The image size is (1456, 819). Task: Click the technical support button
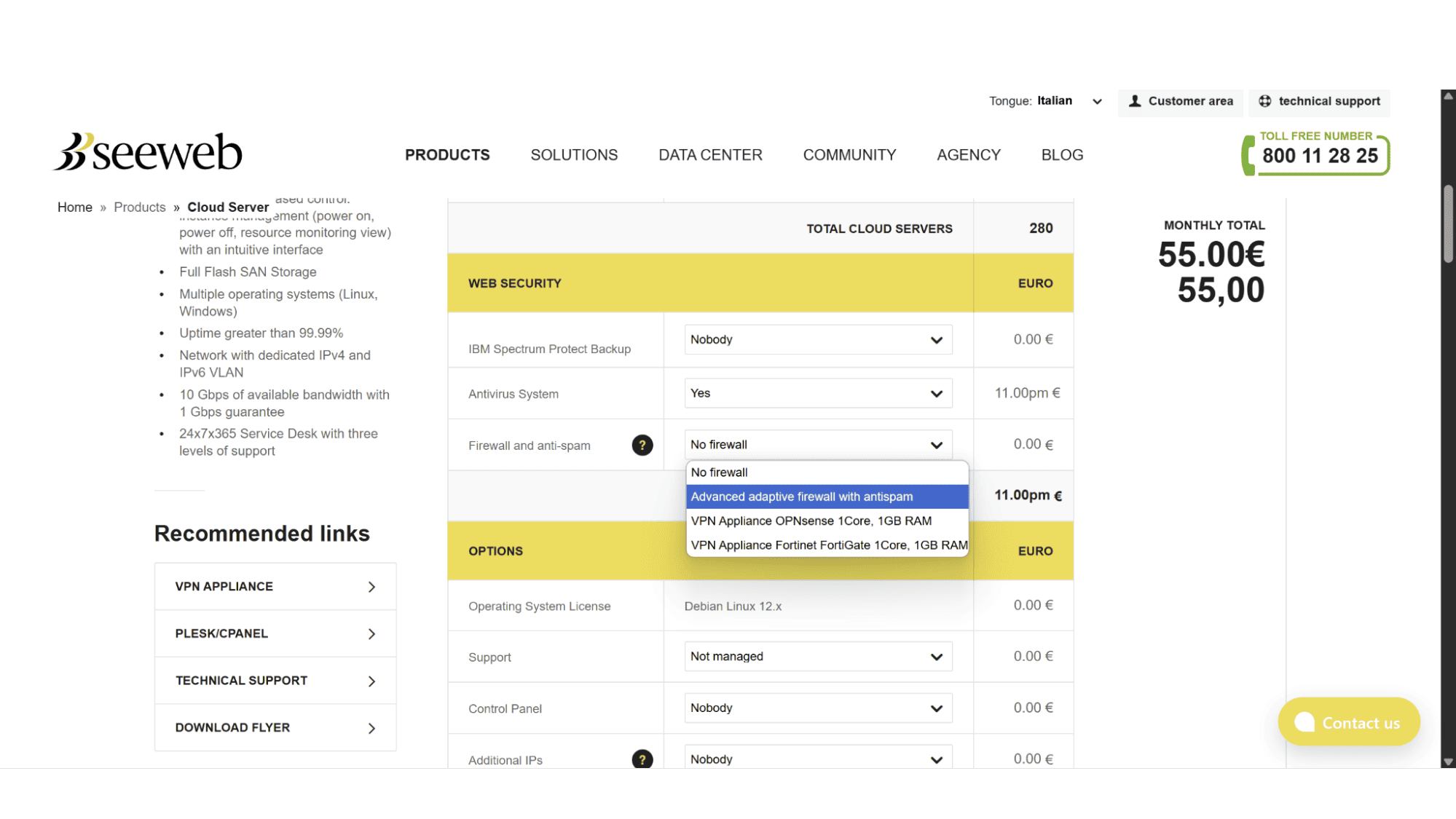pyautogui.click(x=1319, y=102)
